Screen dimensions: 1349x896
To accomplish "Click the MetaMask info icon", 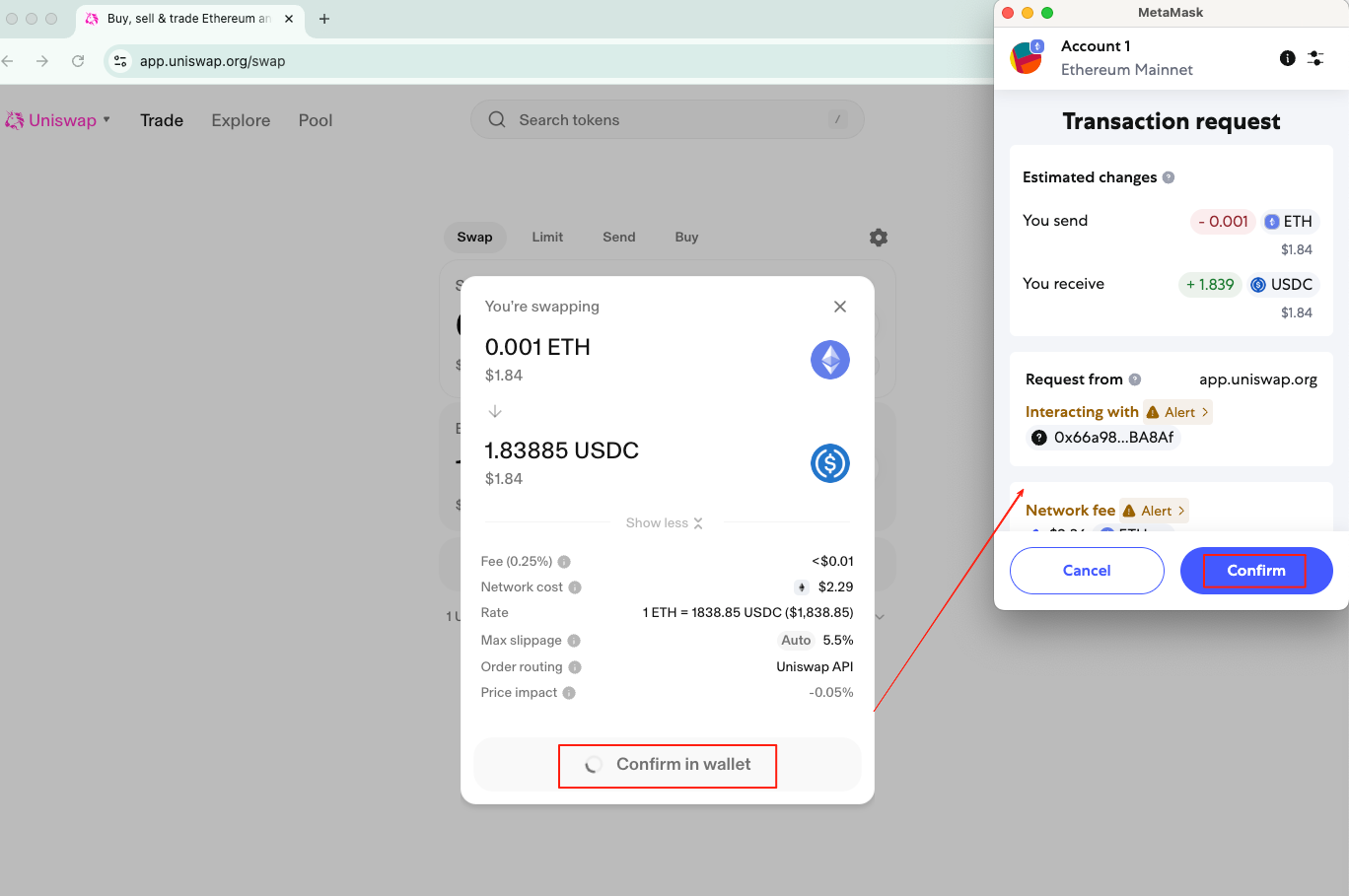I will tap(1287, 58).
